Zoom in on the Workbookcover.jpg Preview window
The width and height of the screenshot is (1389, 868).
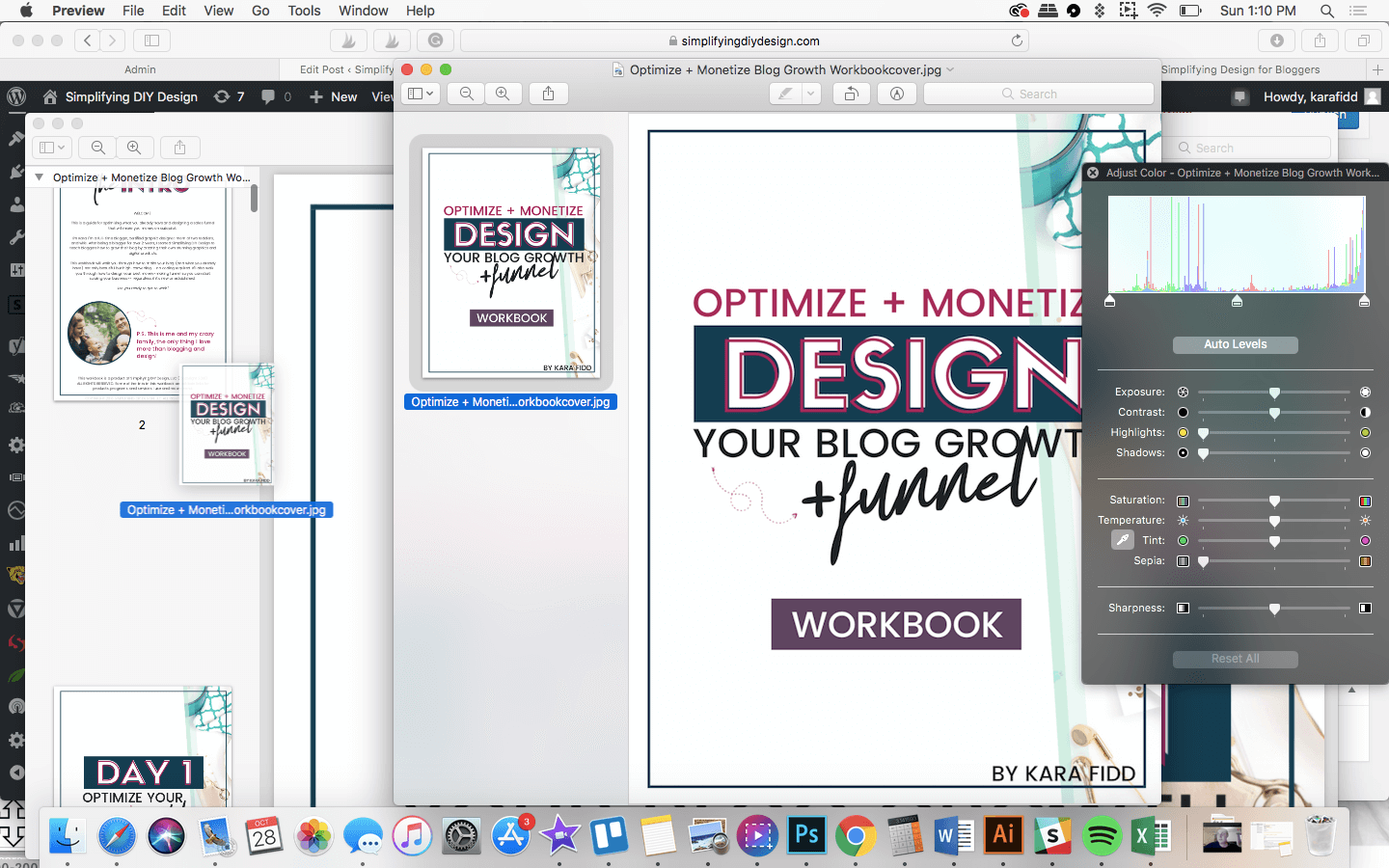coord(503,94)
